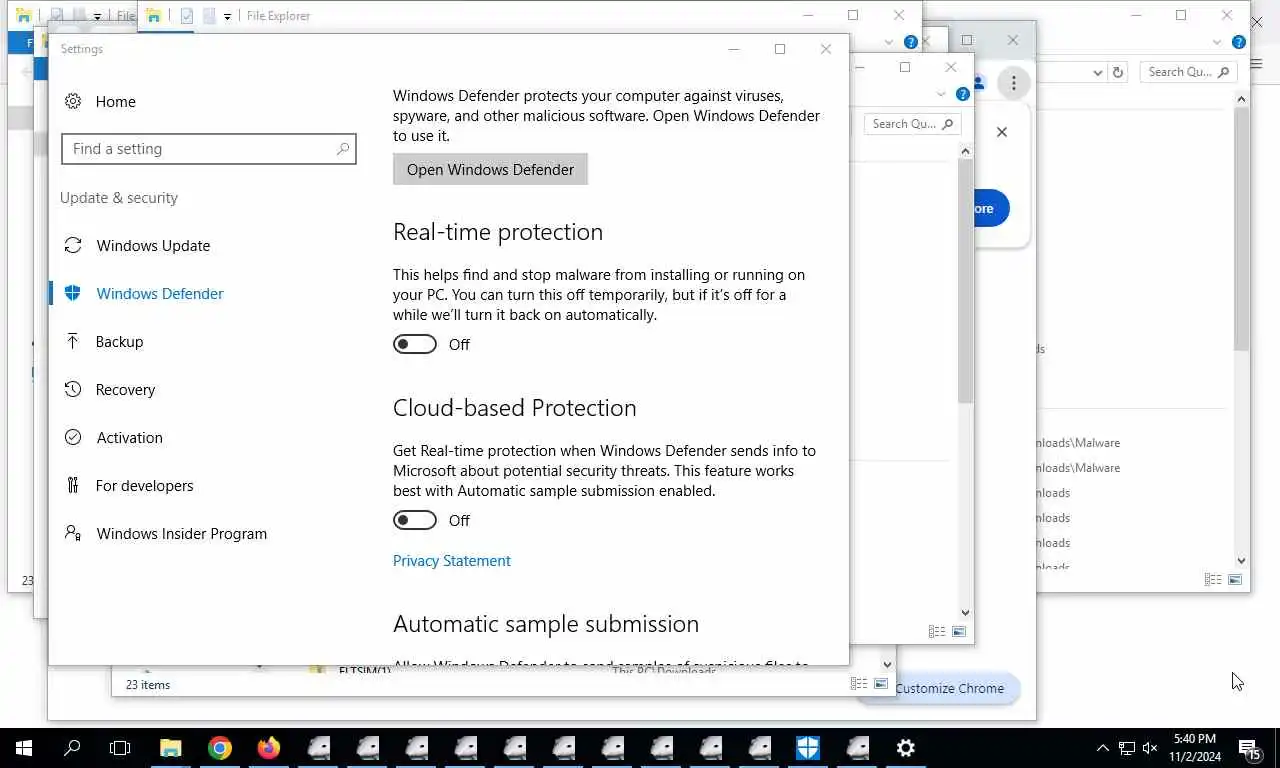Open Chrome's three-dot menu
Viewport: 1280px width, 768px height.
pos(1013,83)
